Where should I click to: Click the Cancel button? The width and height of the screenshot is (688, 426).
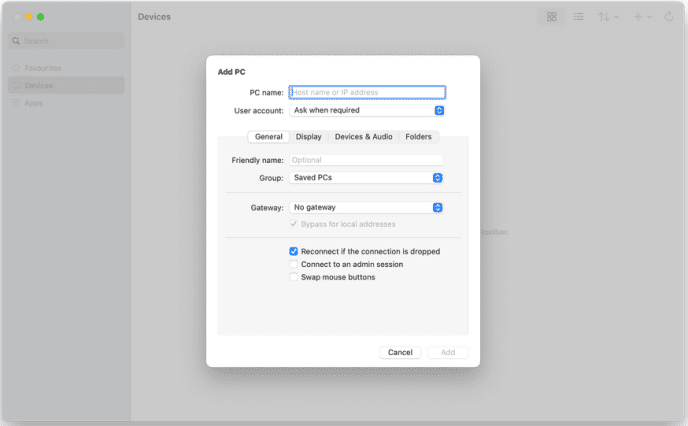(x=400, y=353)
